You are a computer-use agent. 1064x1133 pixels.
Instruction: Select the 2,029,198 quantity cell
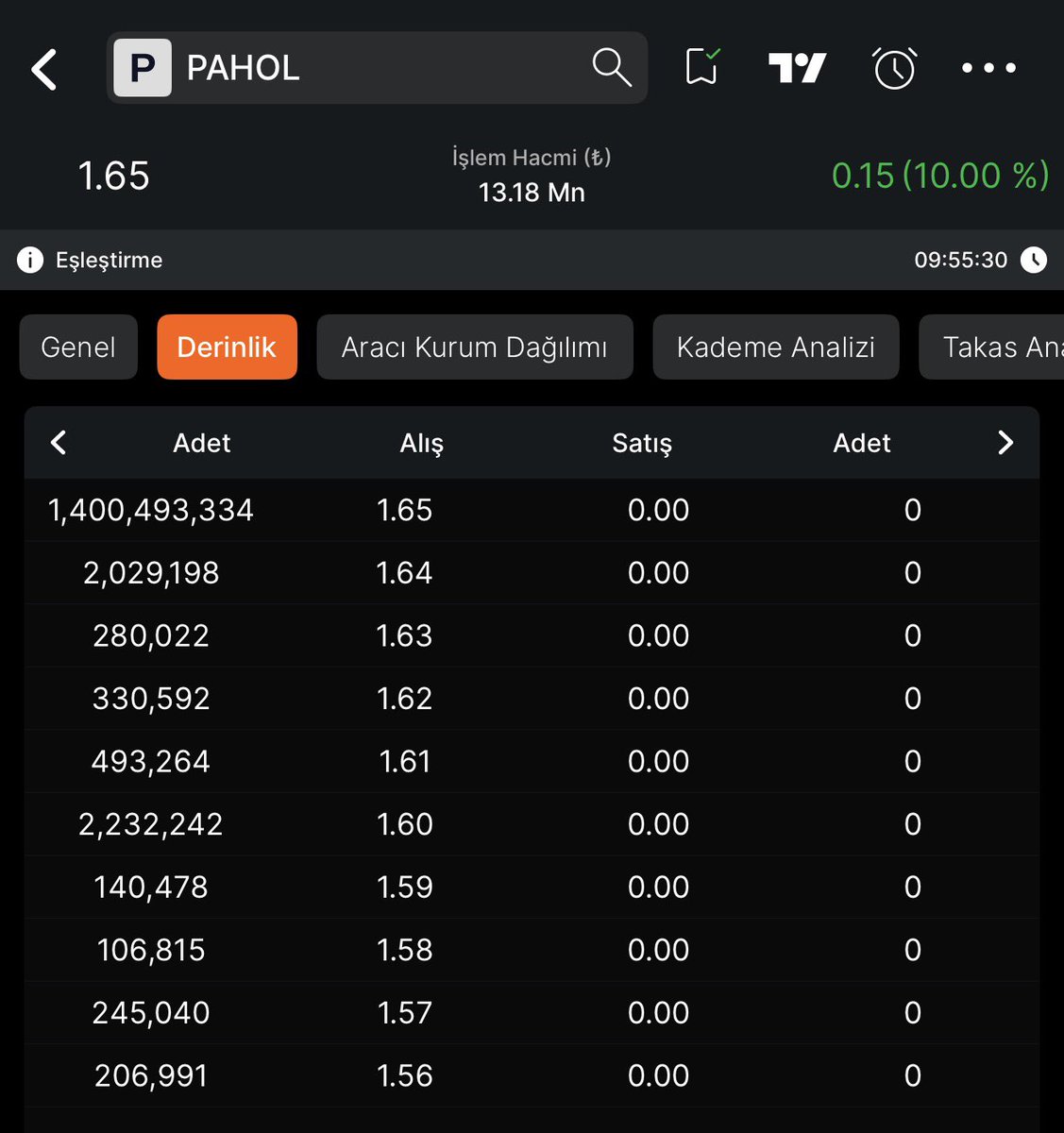pyautogui.click(x=151, y=573)
